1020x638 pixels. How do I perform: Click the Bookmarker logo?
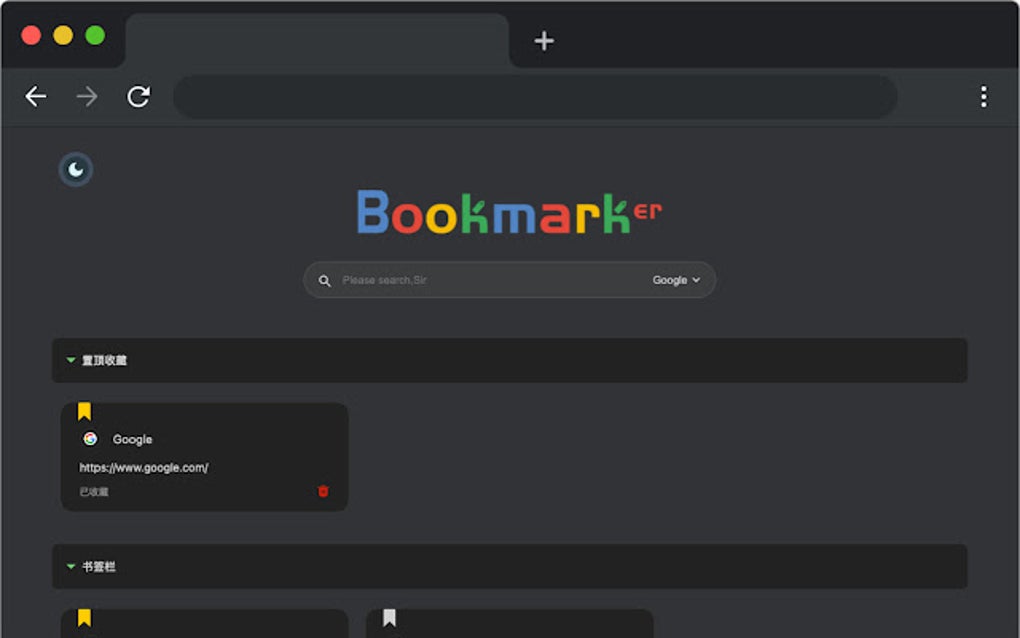click(510, 211)
